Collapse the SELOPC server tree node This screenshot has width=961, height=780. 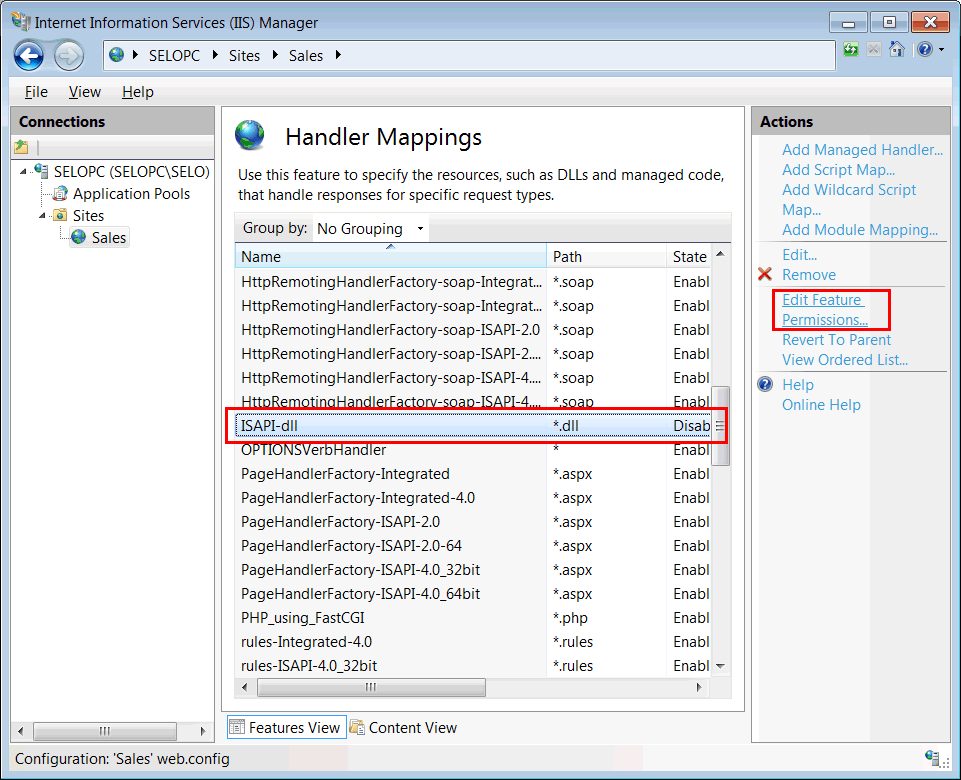point(23,172)
